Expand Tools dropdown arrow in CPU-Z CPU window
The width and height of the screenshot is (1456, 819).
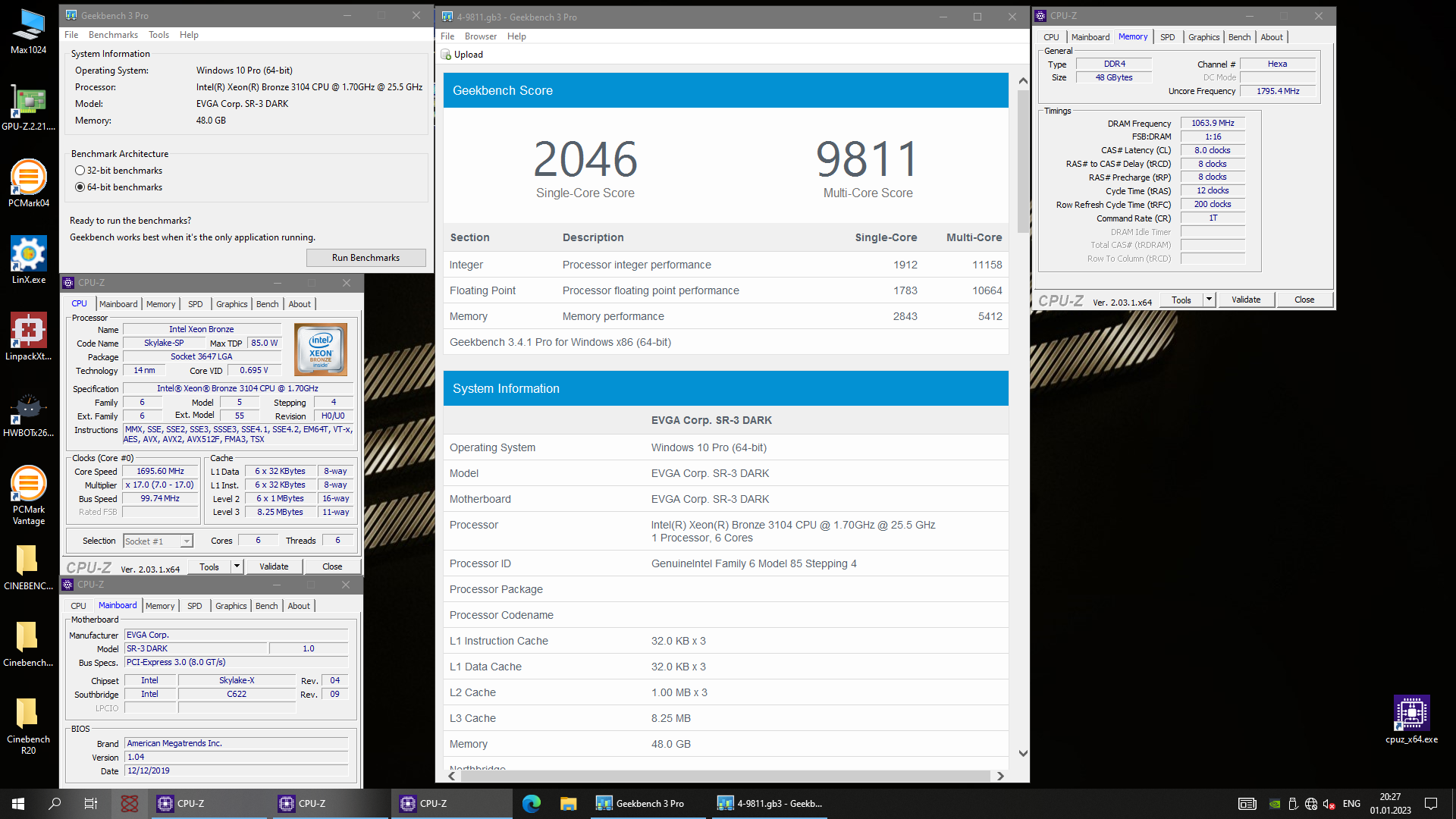point(237,566)
